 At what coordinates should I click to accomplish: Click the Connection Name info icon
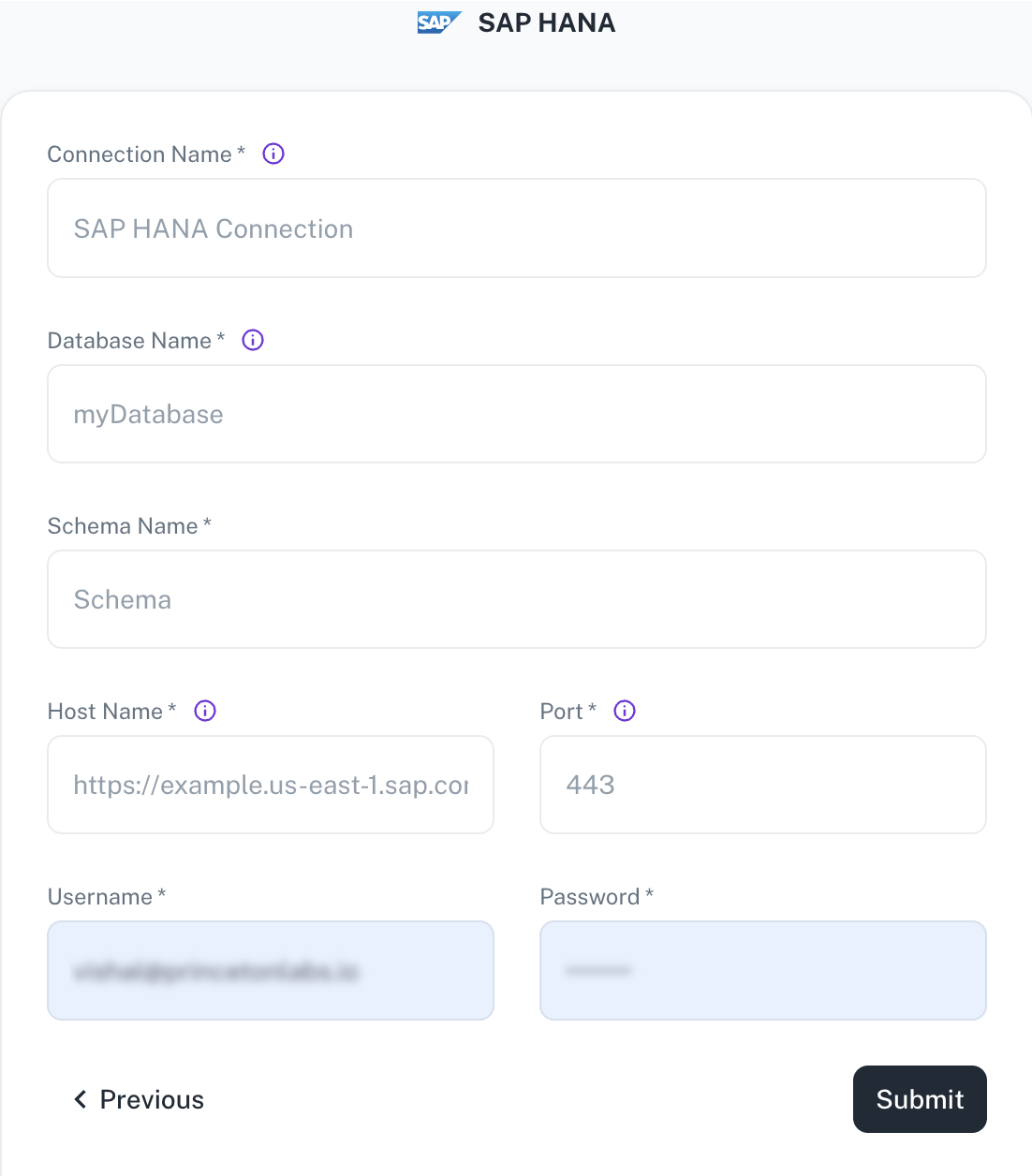tap(273, 154)
